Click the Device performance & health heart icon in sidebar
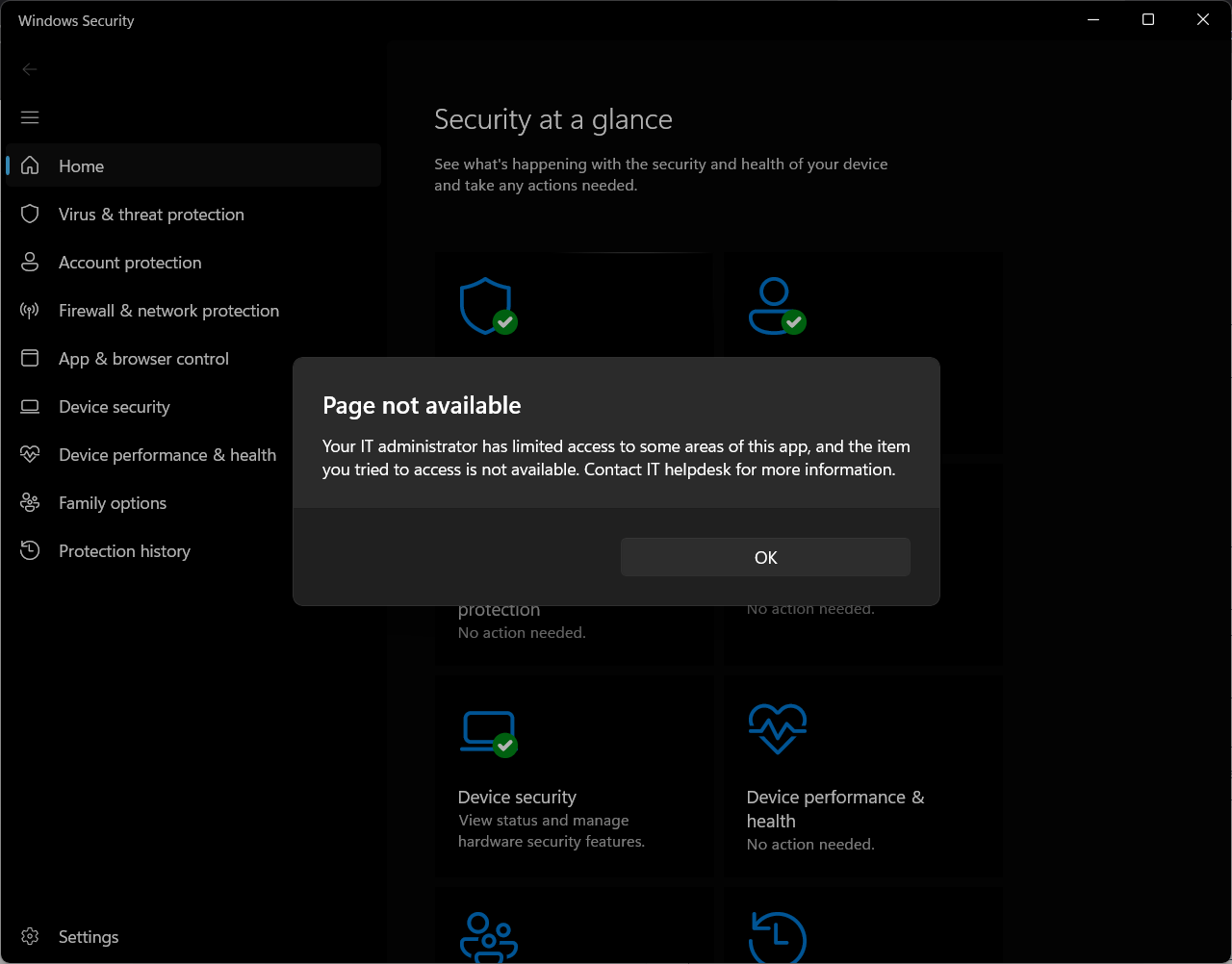This screenshot has height=964, width=1232. click(x=30, y=454)
